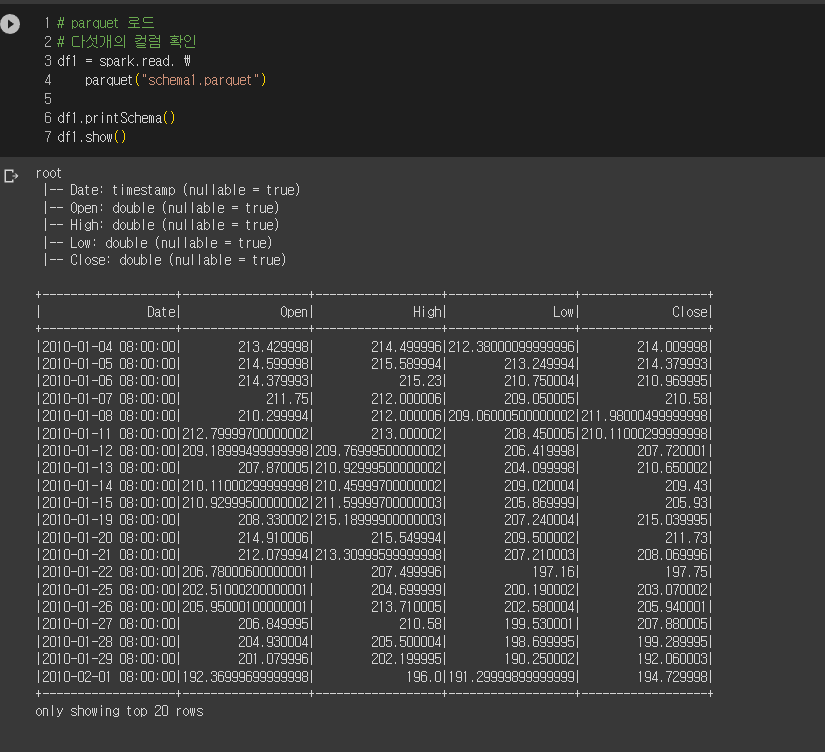Viewport: 825px width, 752px height.
Task: Click the comment '# parquet 로드' line
Action: click(x=105, y=23)
